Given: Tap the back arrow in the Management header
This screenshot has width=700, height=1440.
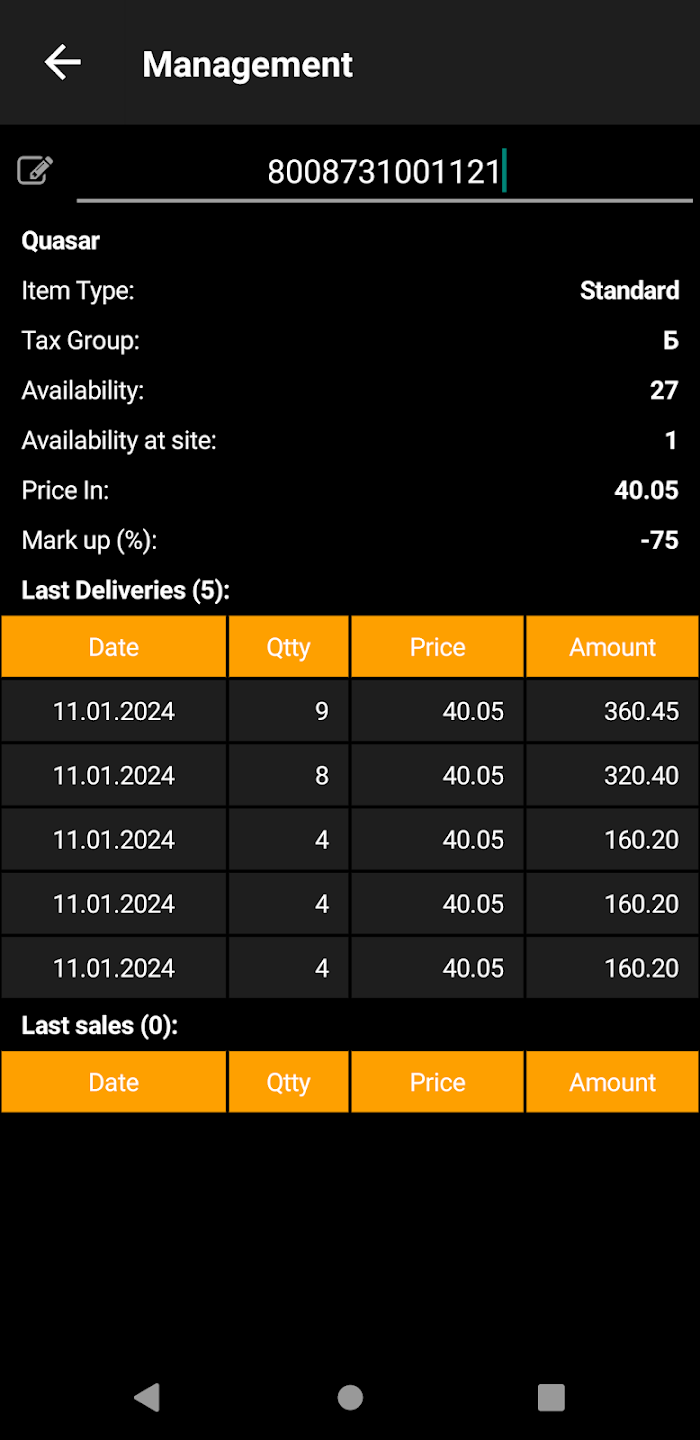Looking at the screenshot, I should point(62,63).
